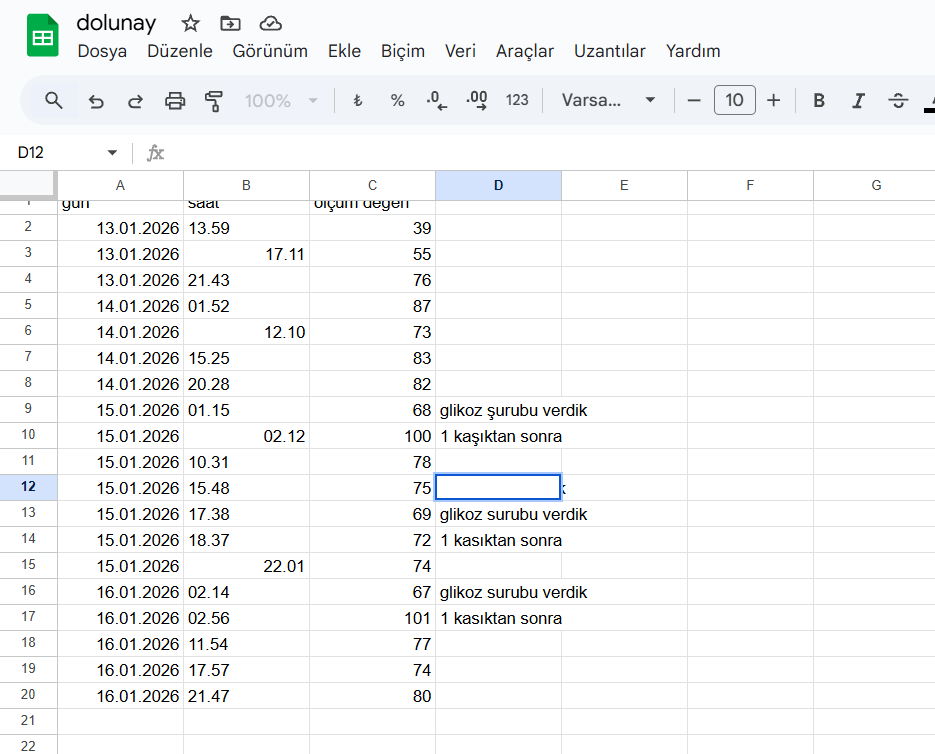Select the active cell D12

pos(499,487)
